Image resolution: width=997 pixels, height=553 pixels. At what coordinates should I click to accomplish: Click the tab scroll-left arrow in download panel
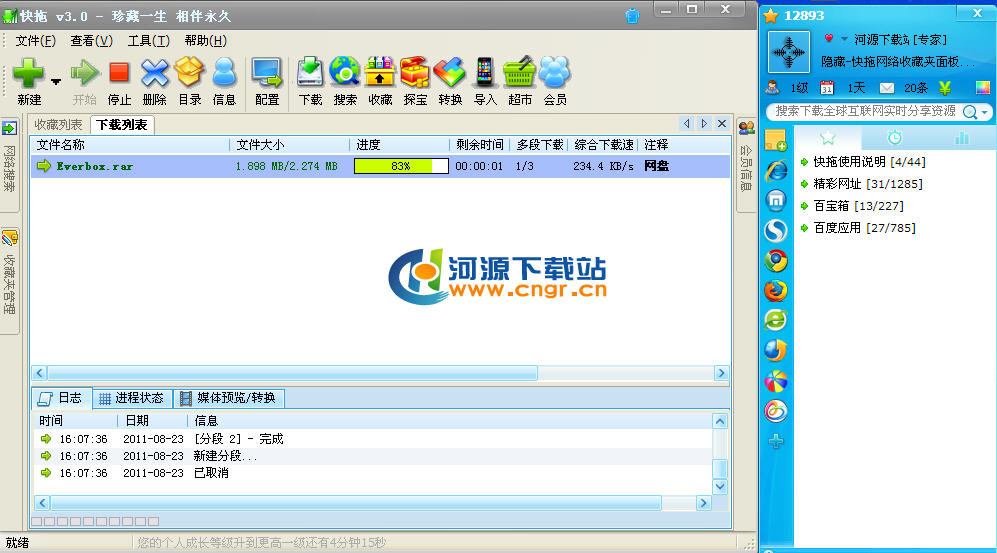tap(686, 123)
